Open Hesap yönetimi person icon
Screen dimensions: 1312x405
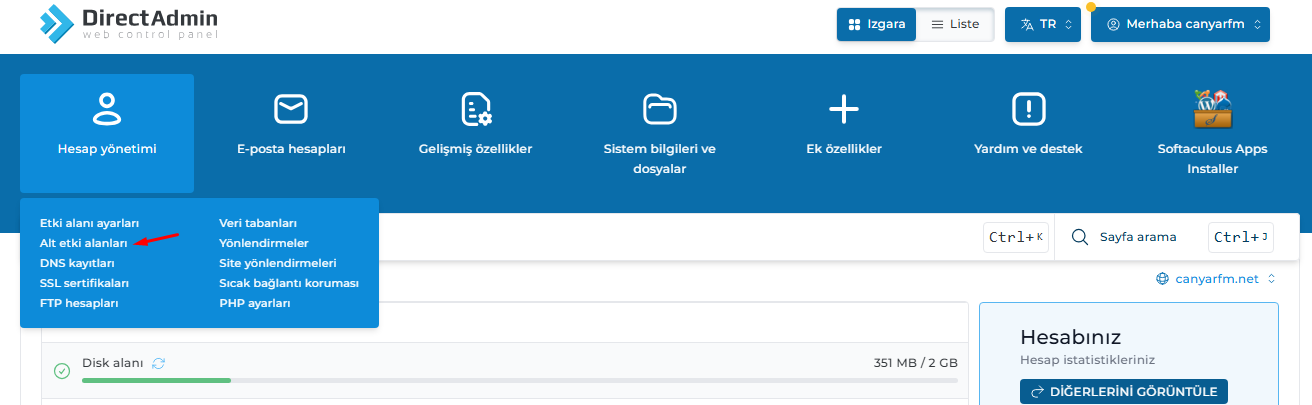107,108
